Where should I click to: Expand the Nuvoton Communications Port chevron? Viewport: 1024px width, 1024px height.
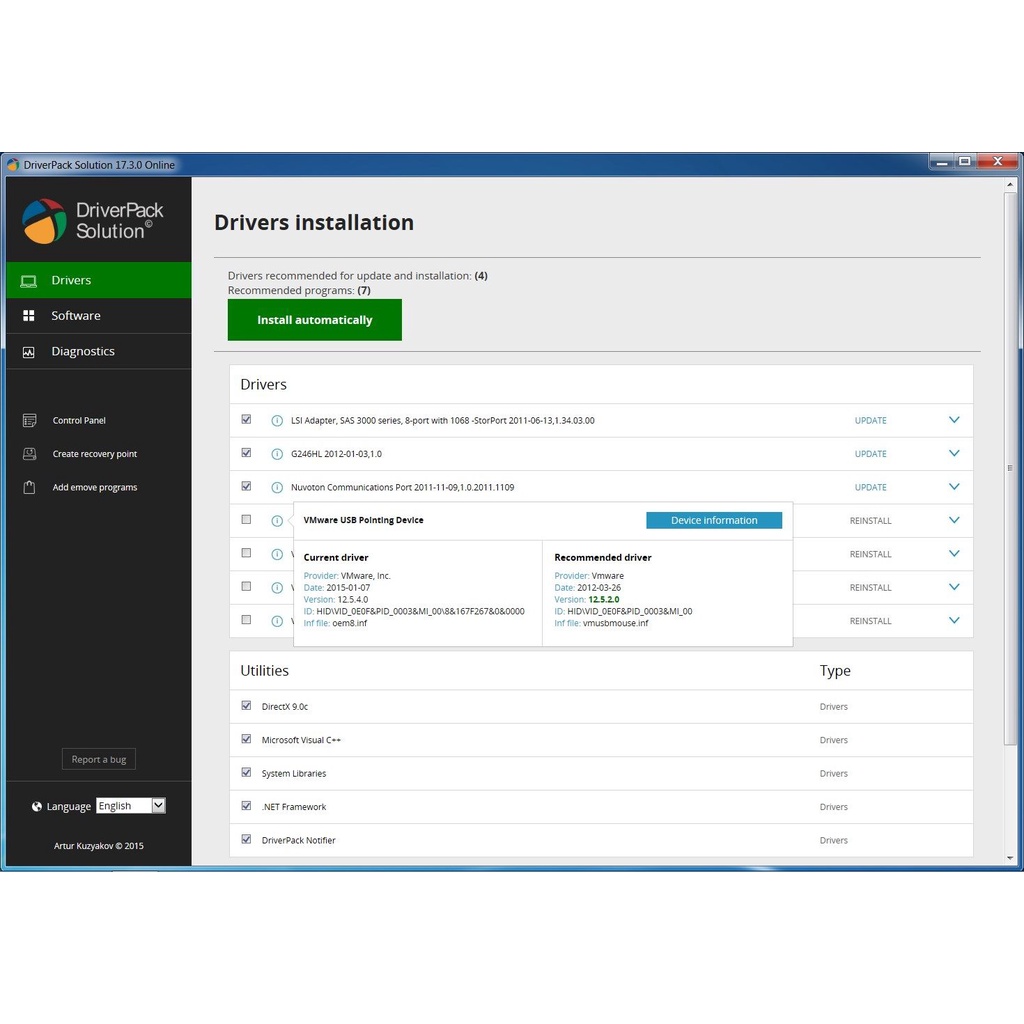953,487
